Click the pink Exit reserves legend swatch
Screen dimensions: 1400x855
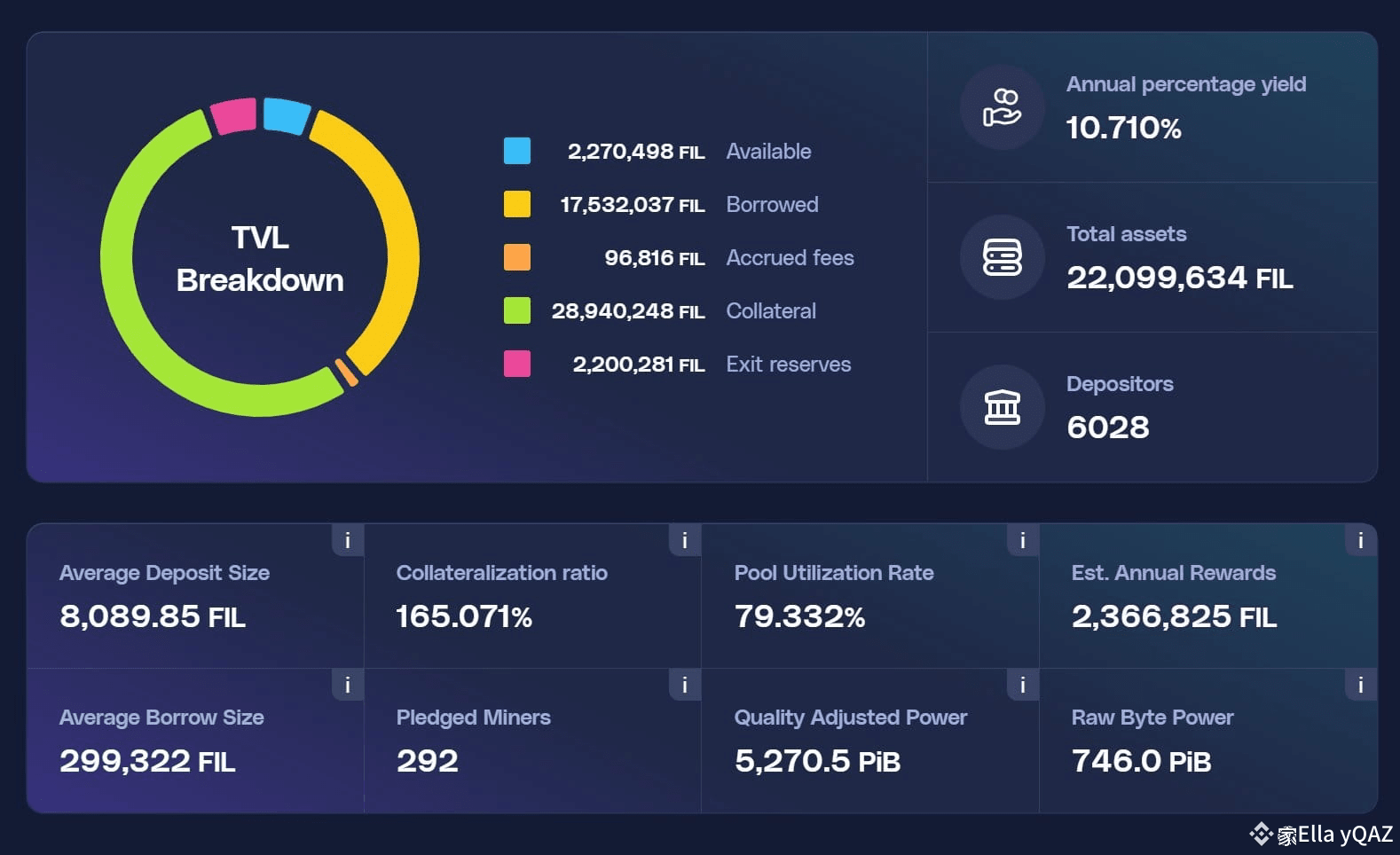click(x=517, y=364)
